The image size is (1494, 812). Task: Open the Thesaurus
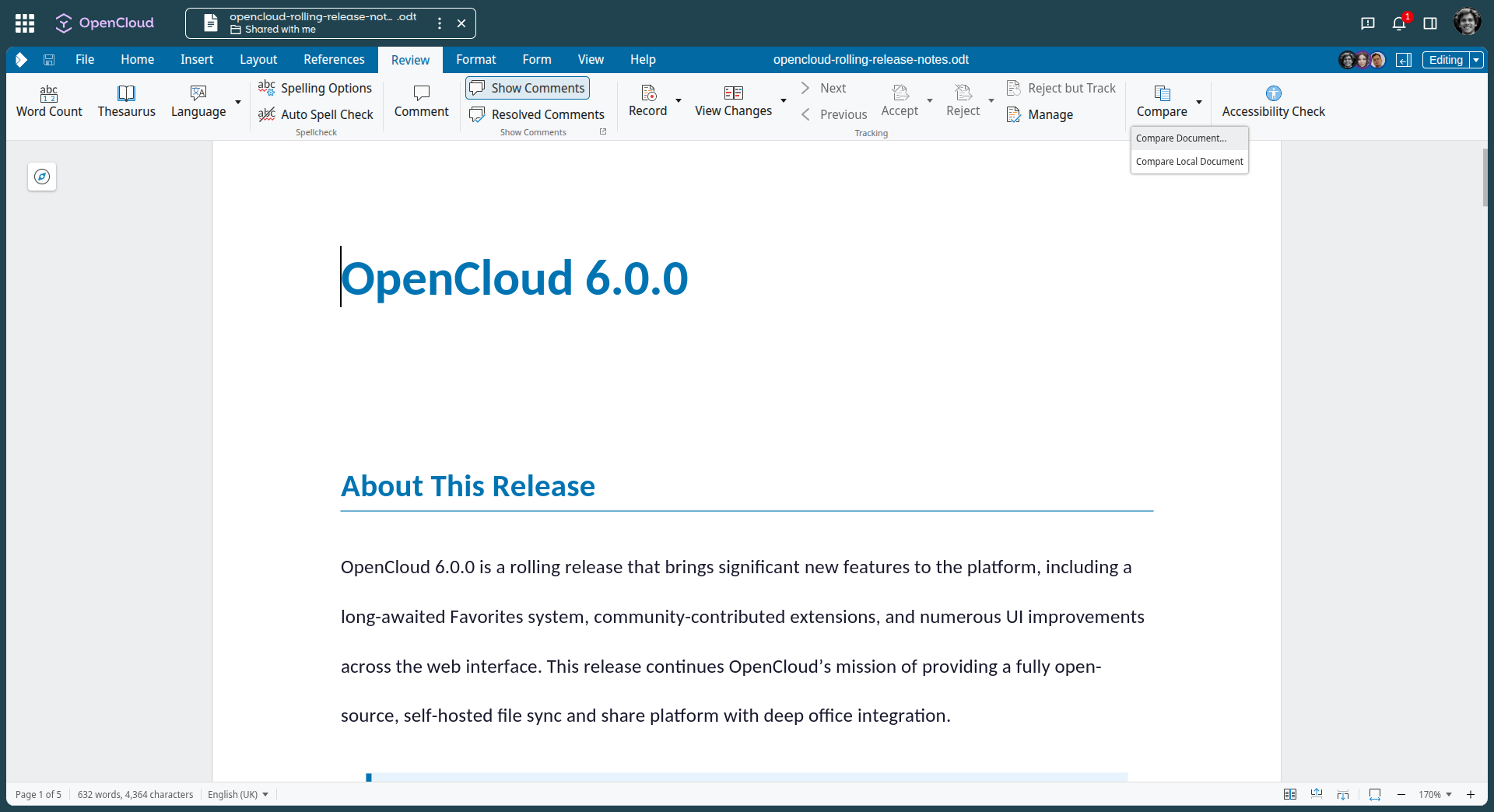pos(126,101)
